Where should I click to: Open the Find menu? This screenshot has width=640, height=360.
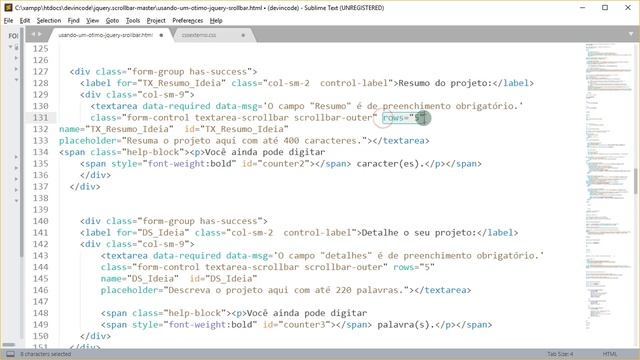click(73, 20)
